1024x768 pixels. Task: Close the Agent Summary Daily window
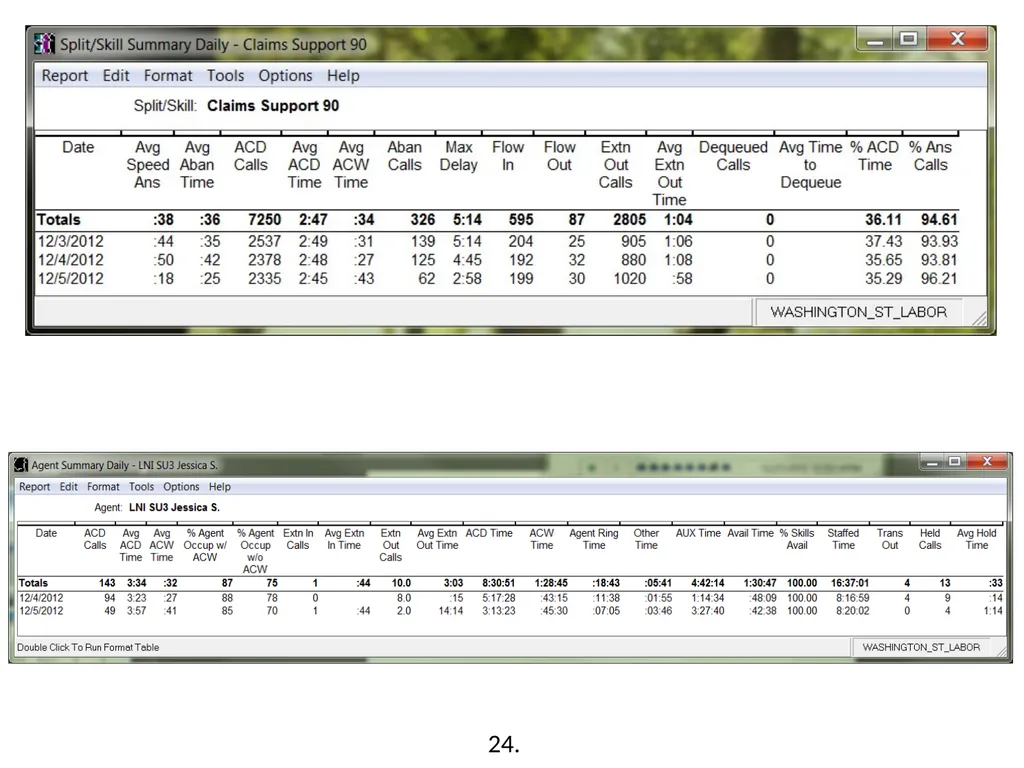pyautogui.click(x=987, y=462)
